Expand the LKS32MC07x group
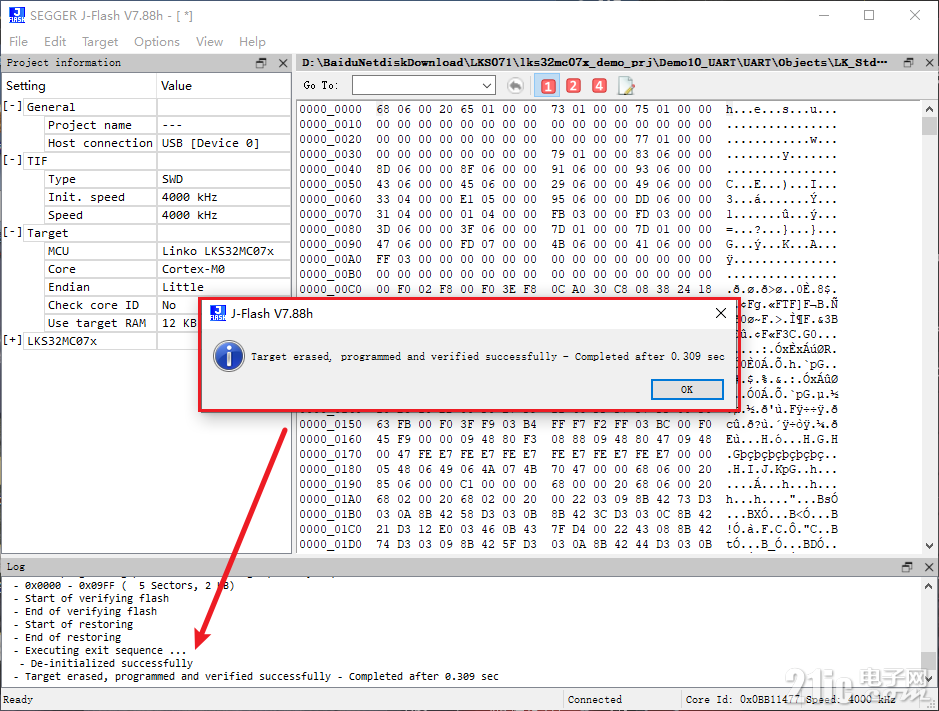This screenshot has height=711, width=939. 13,340
